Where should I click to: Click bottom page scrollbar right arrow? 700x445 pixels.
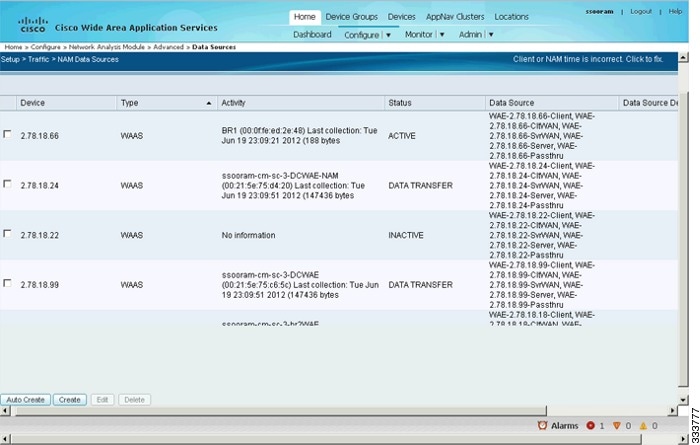point(683,440)
